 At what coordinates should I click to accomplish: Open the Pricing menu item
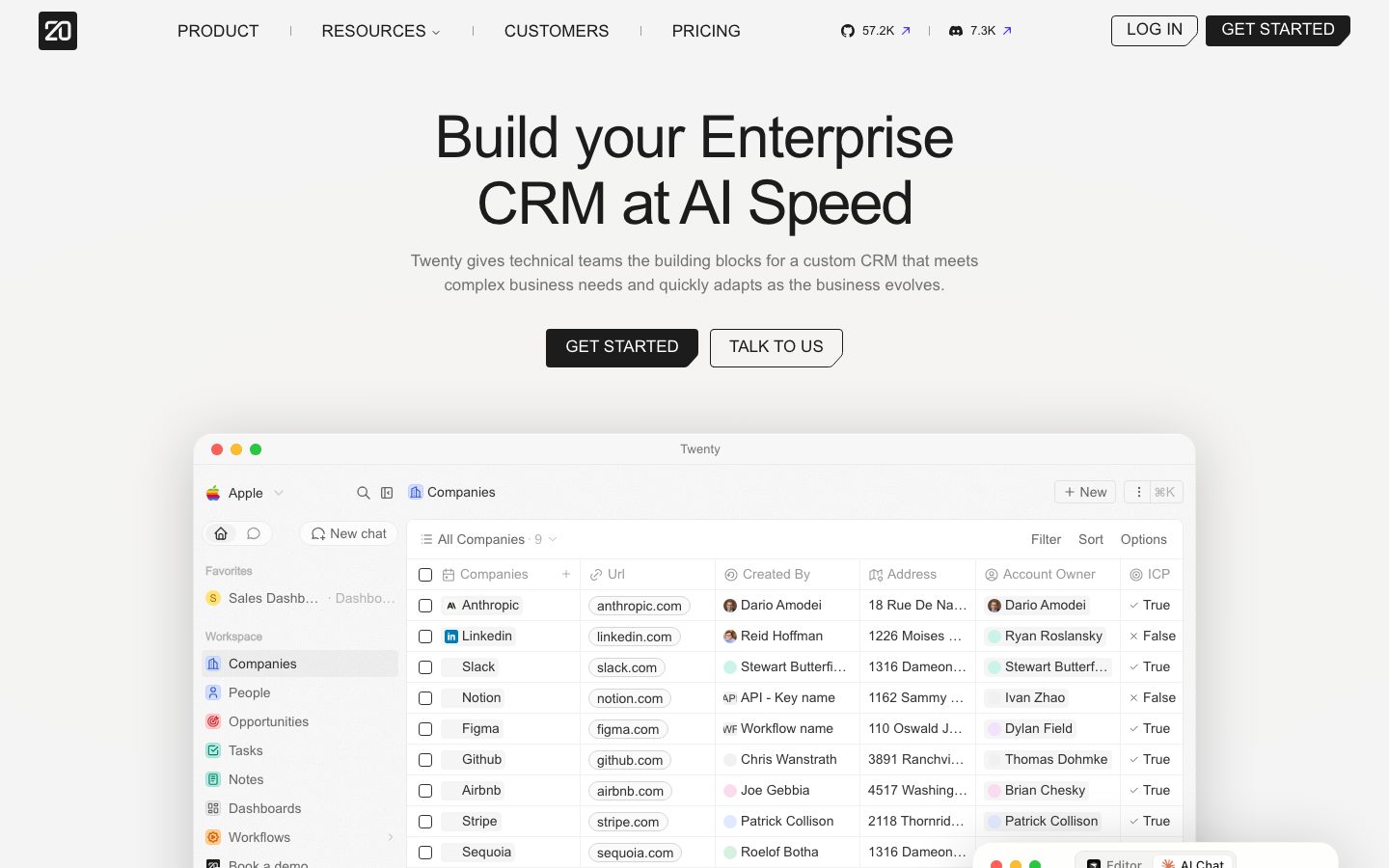[x=706, y=31]
